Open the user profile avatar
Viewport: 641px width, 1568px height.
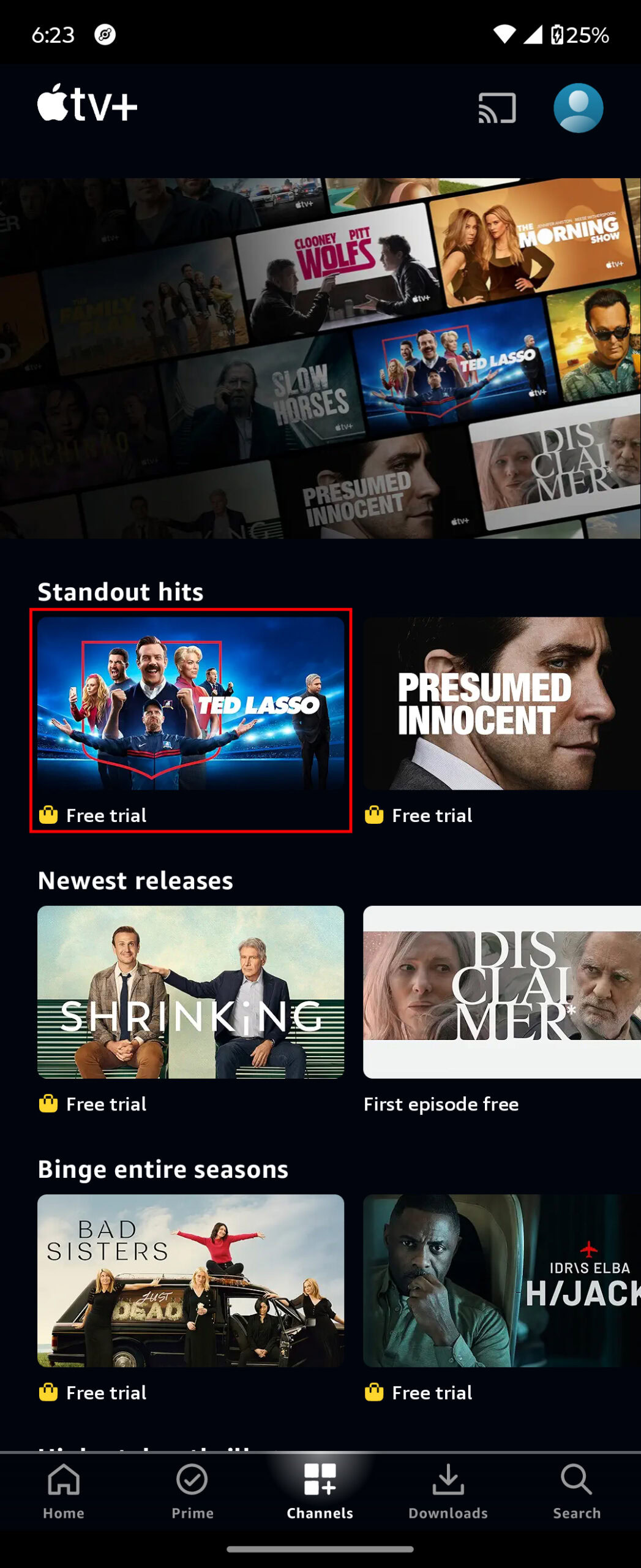click(578, 108)
